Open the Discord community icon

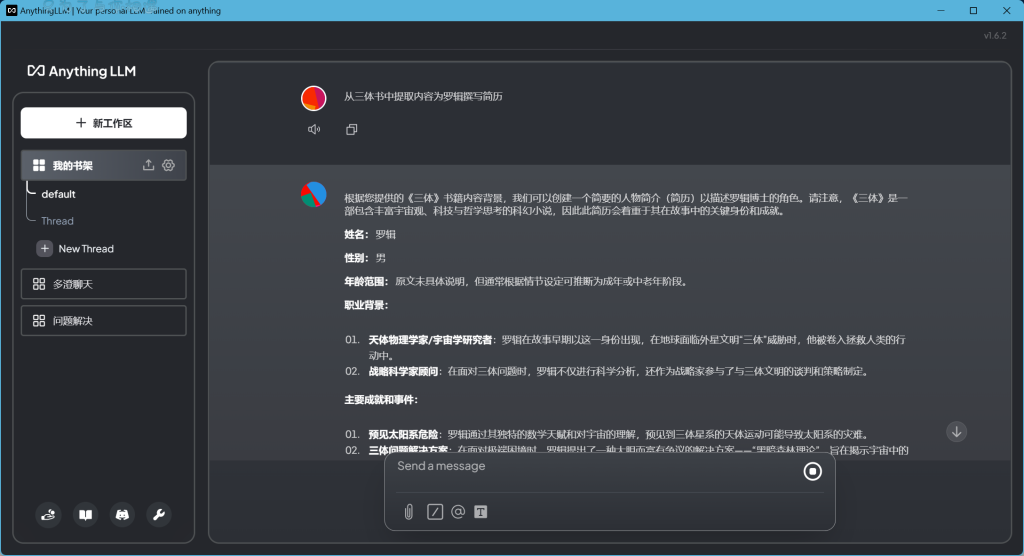pos(122,515)
